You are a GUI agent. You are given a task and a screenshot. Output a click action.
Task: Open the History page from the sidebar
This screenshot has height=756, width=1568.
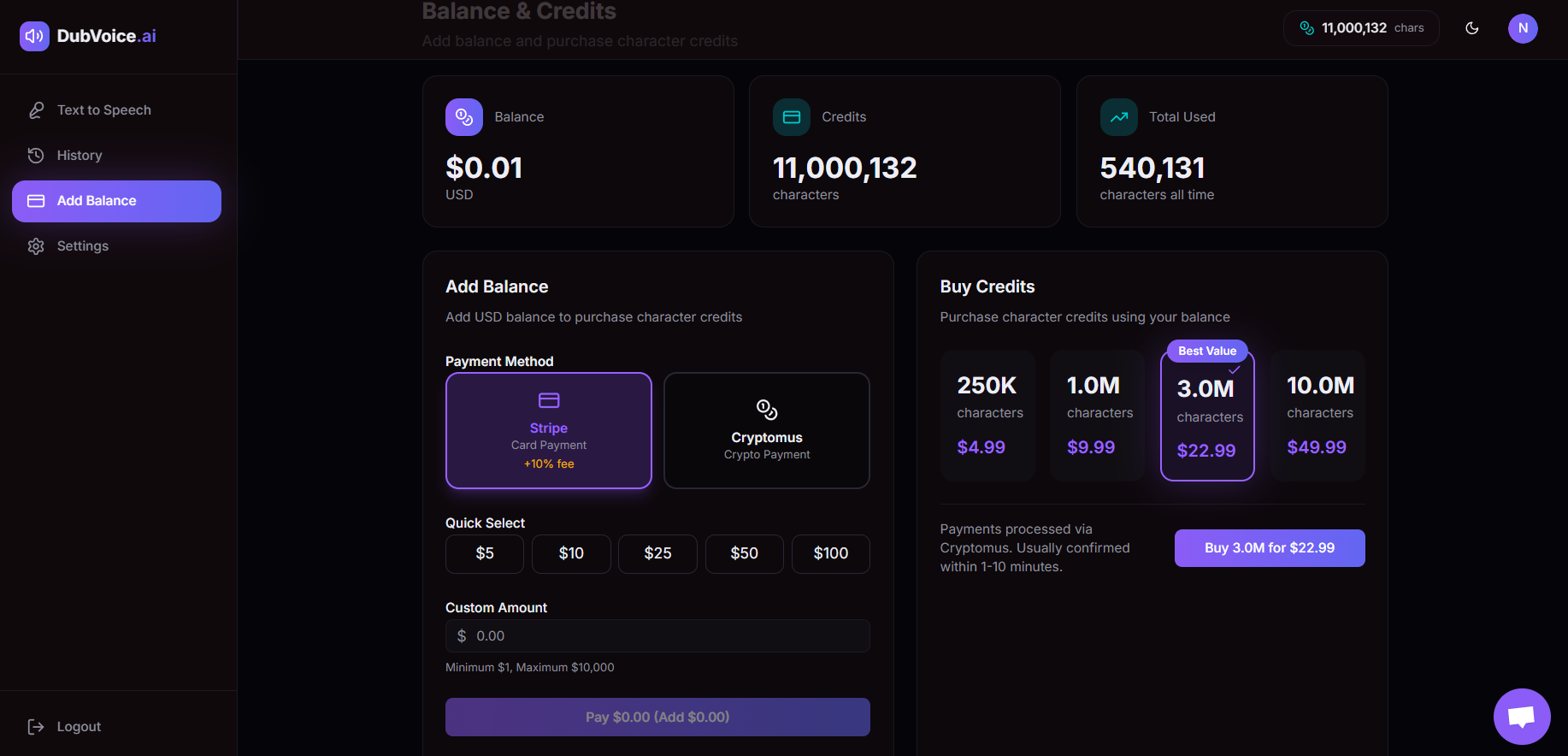tap(78, 155)
